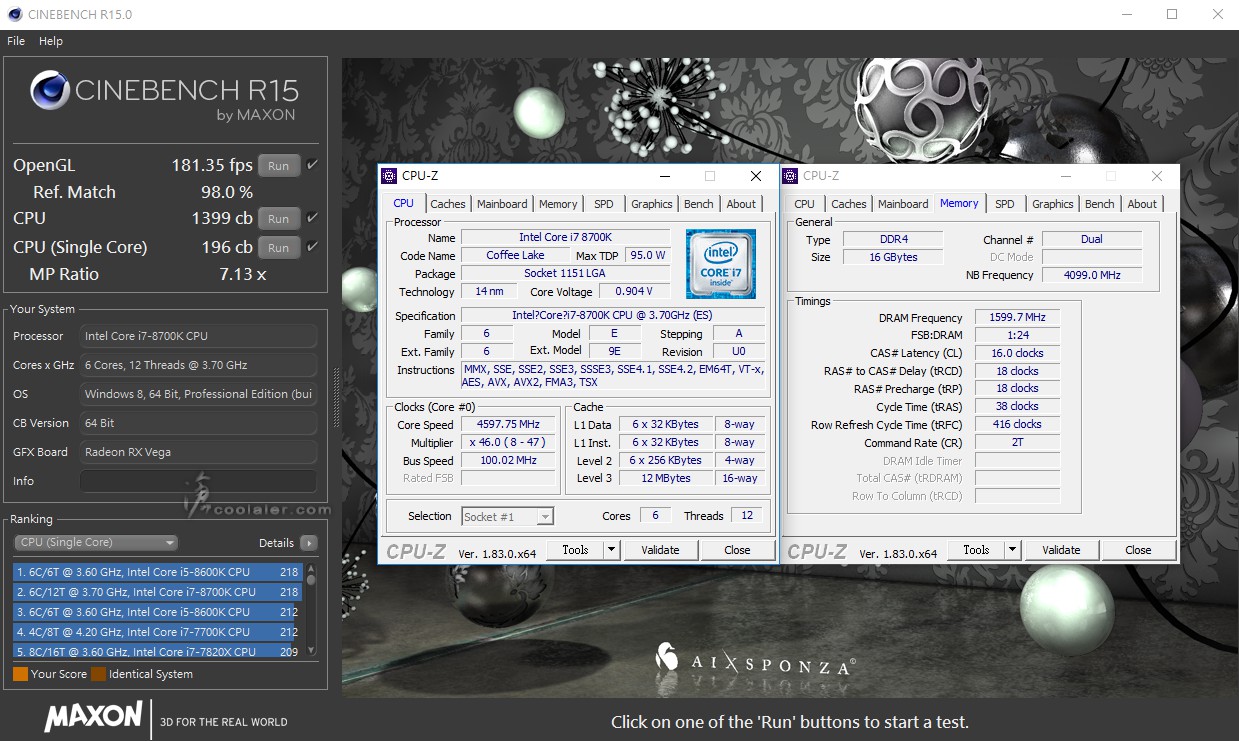Viewport: 1239px width, 741px height.
Task: Switch to SPD tab in CPU window
Action: pyautogui.click(x=604, y=204)
